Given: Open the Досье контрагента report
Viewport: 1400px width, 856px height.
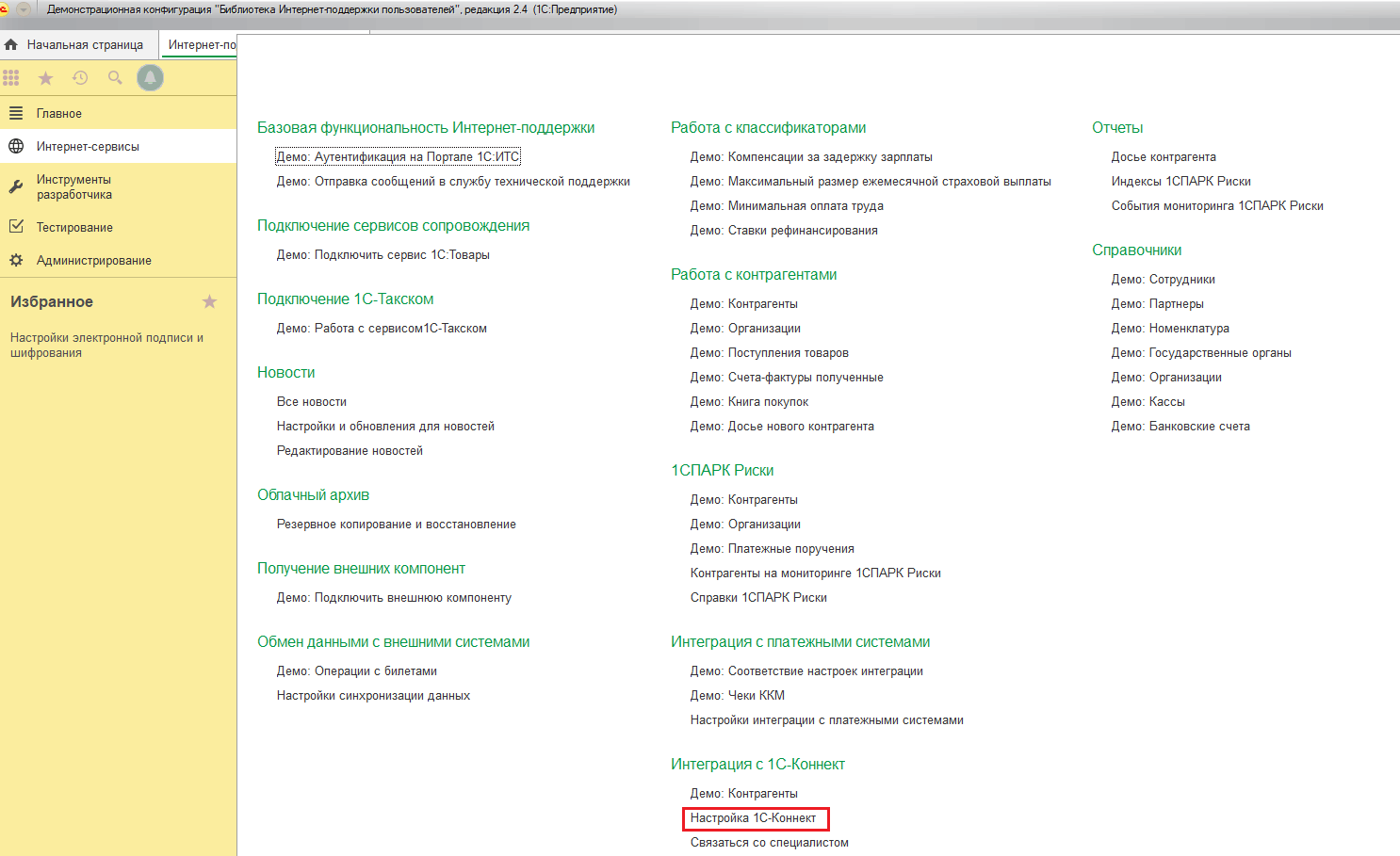Looking at the screenshot, I should 1164,156.
